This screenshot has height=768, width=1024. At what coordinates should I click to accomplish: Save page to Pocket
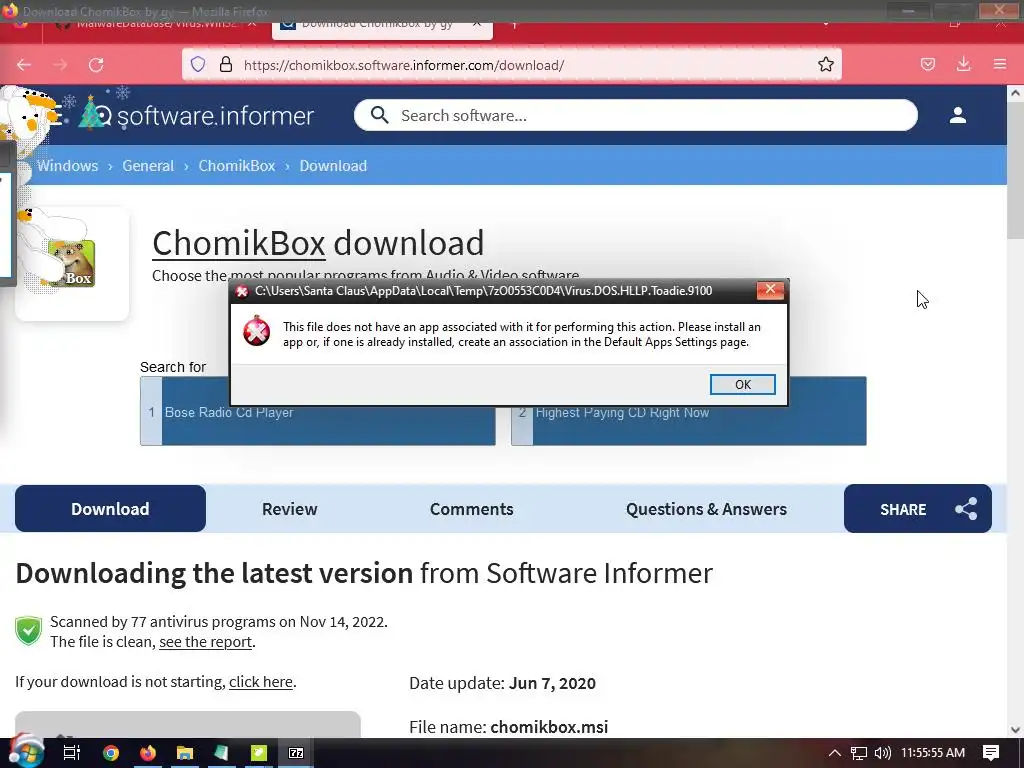point(928,64)
